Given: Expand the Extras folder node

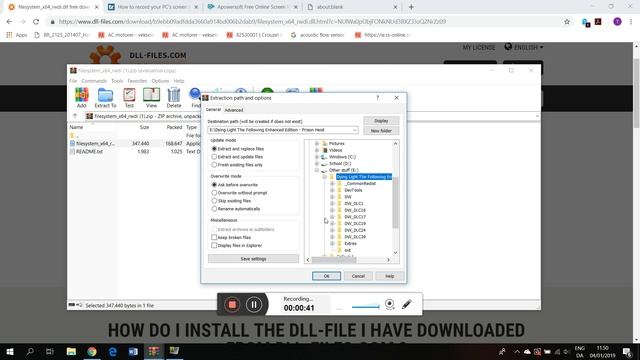Looking at the screenshot, I should tap(332, 243).
